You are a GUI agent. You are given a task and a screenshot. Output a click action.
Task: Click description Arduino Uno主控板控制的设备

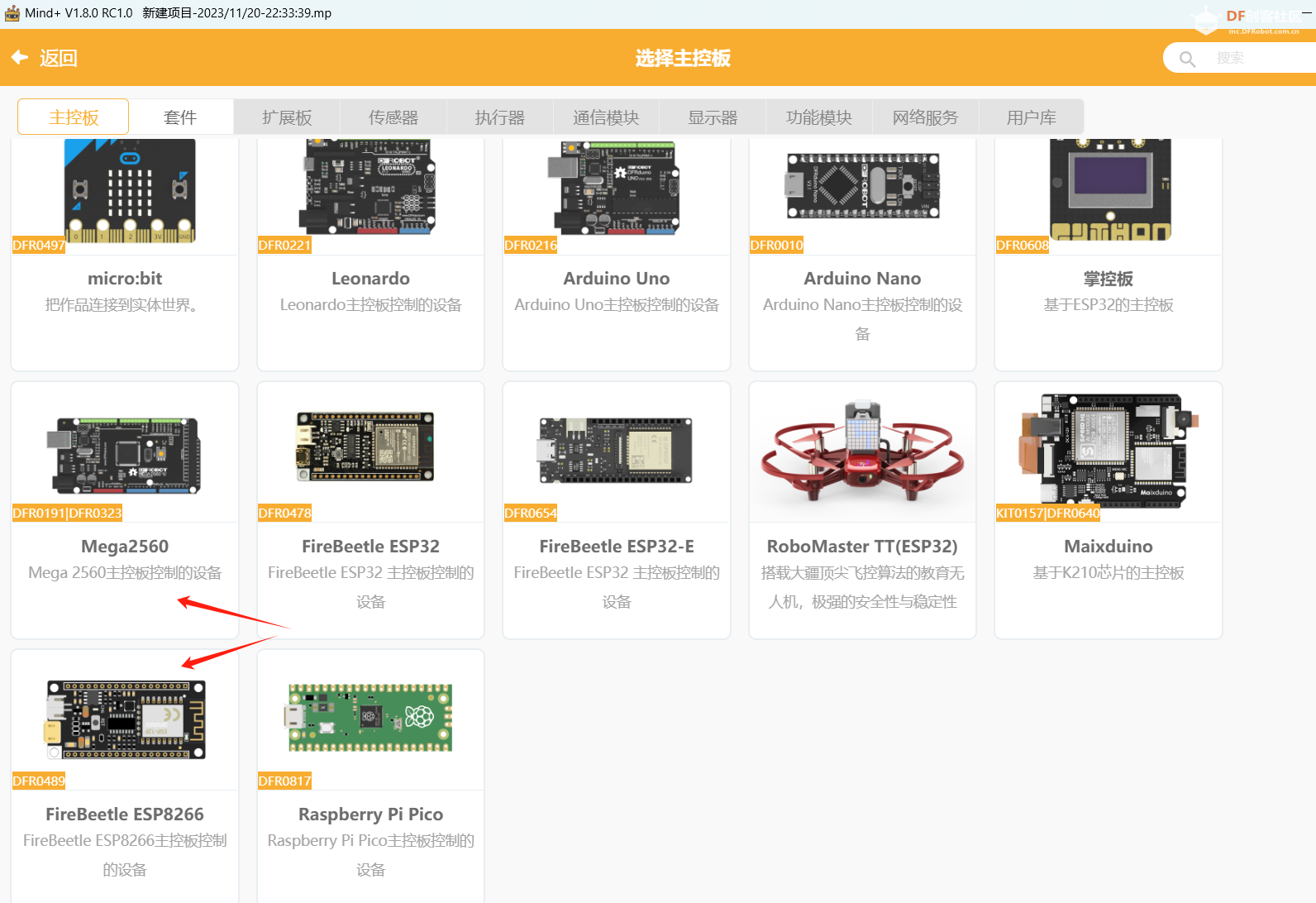pyautogui.click(x=617, y=305)
